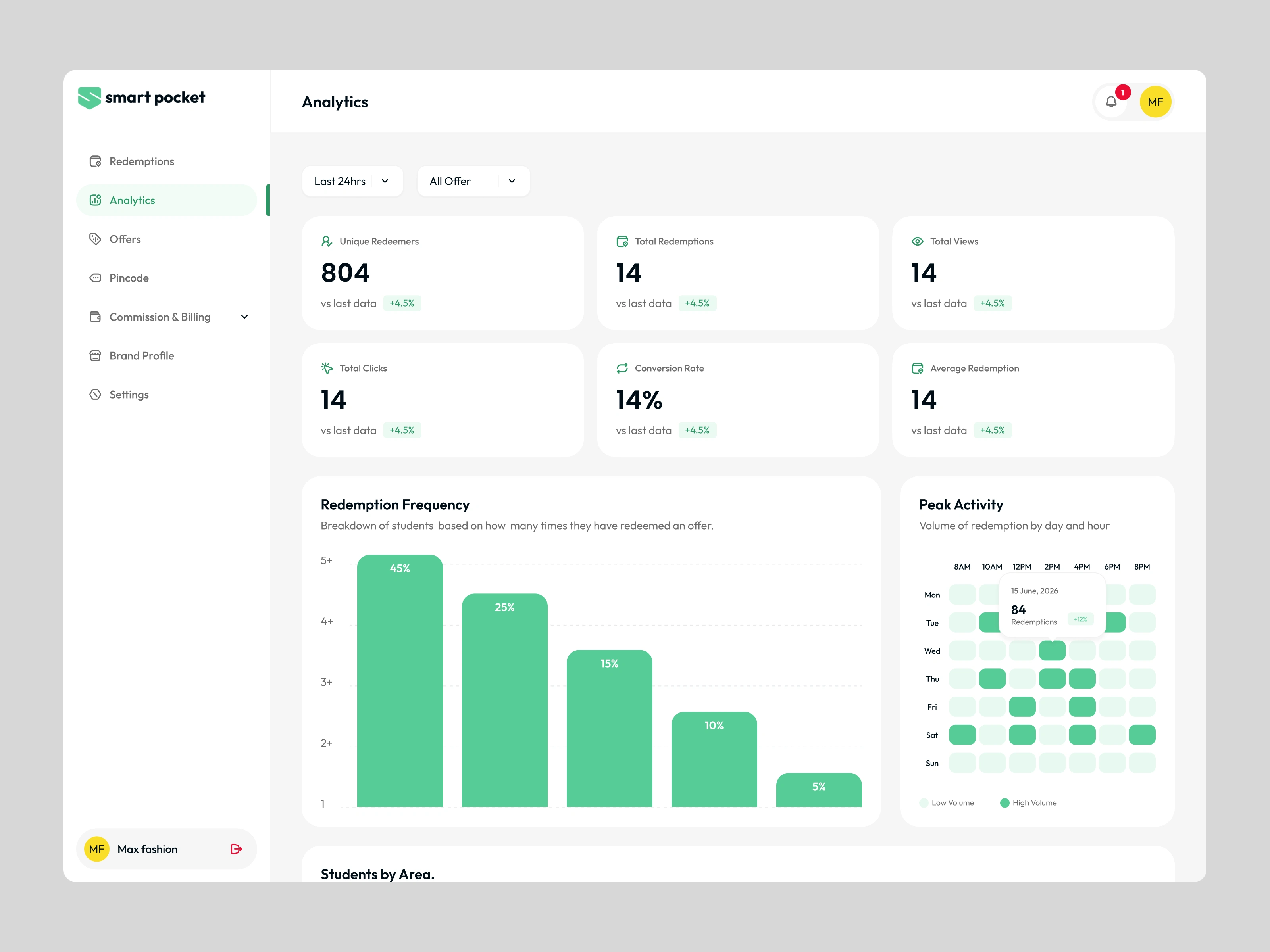Click the MF profile avatar in header
The height and width of the screenshot is (952, 1270).
[1155, 102]
